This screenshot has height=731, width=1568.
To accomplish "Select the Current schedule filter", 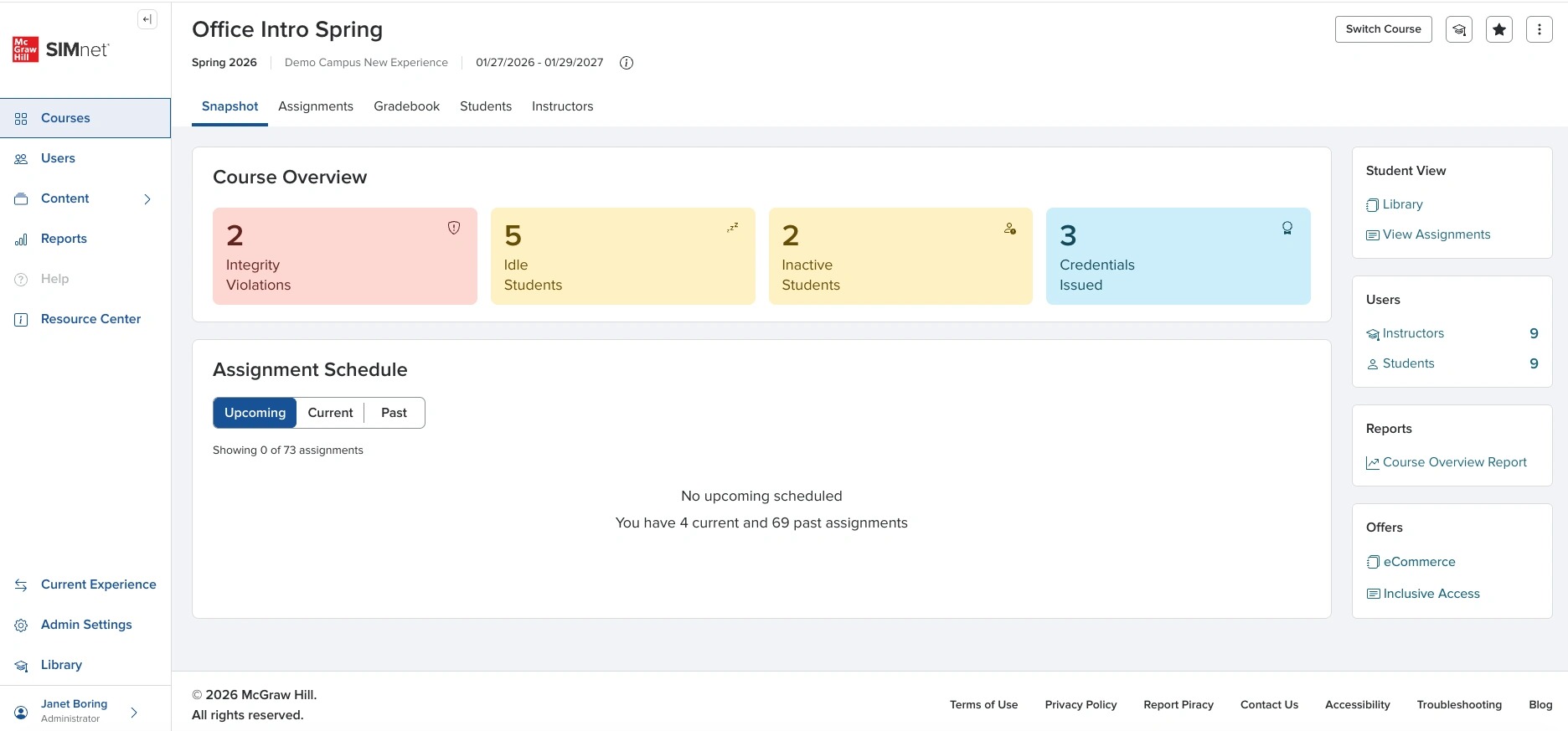I will point(330,413).
